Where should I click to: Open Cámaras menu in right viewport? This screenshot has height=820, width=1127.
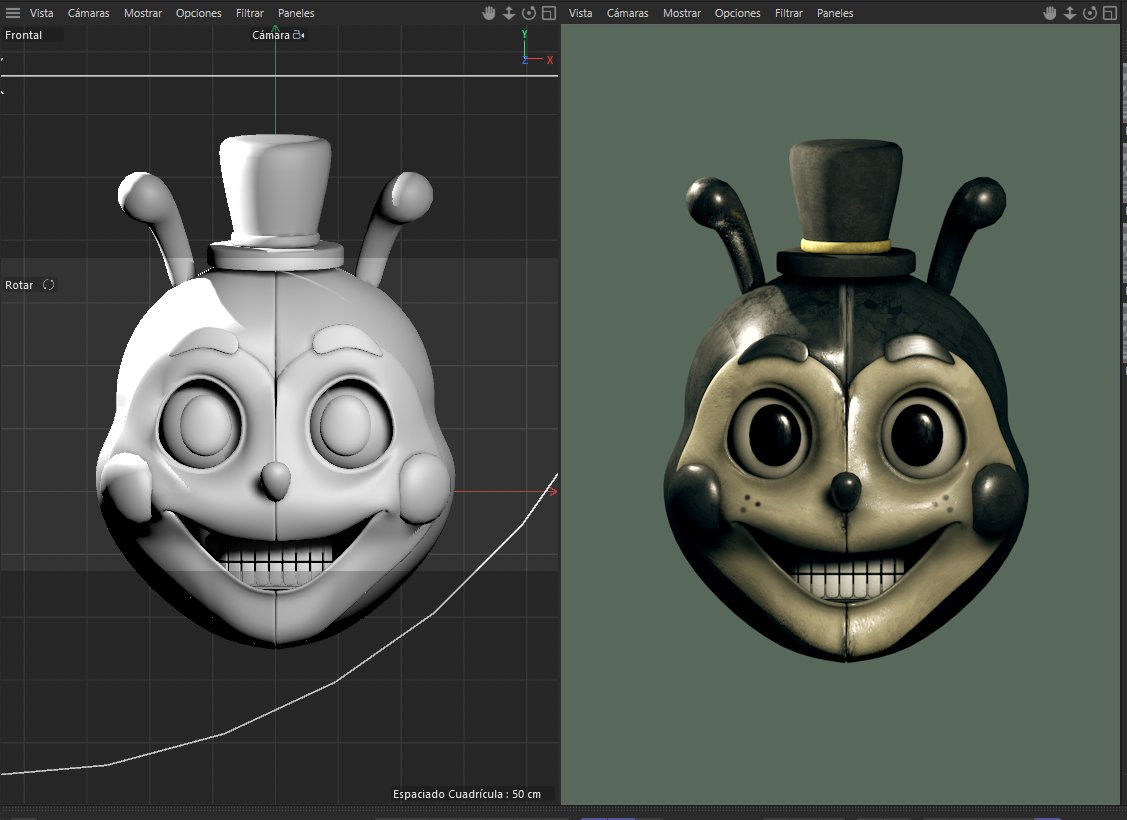click(627, 13)
